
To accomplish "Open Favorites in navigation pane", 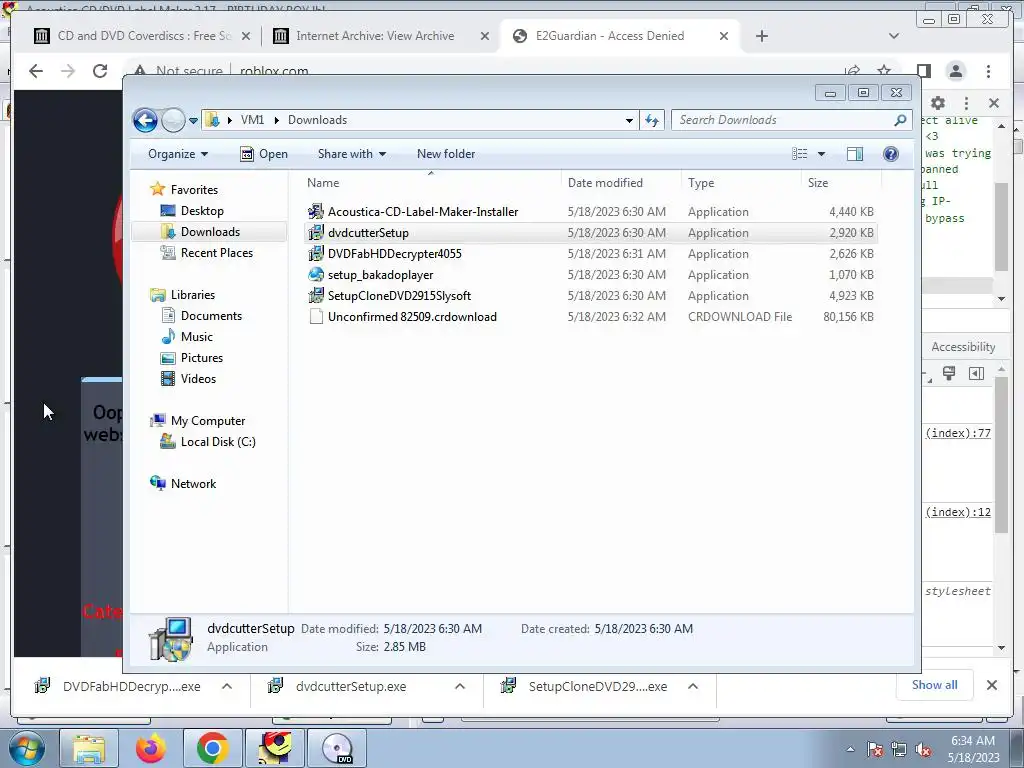I will point(194,189).
